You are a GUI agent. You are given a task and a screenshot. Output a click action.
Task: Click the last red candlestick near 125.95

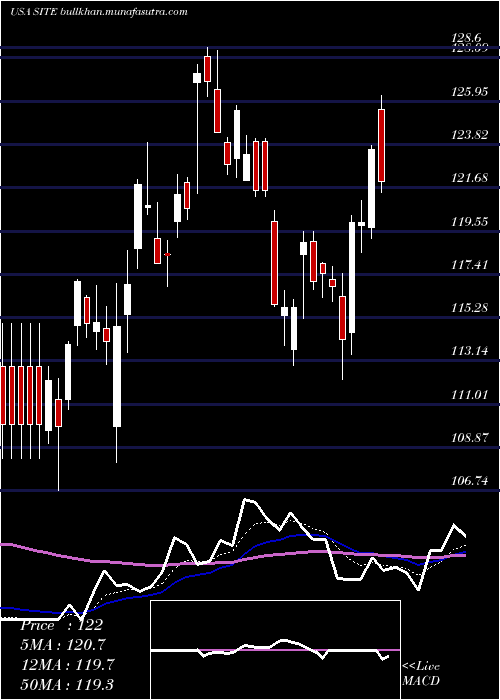tap(382, 145)
